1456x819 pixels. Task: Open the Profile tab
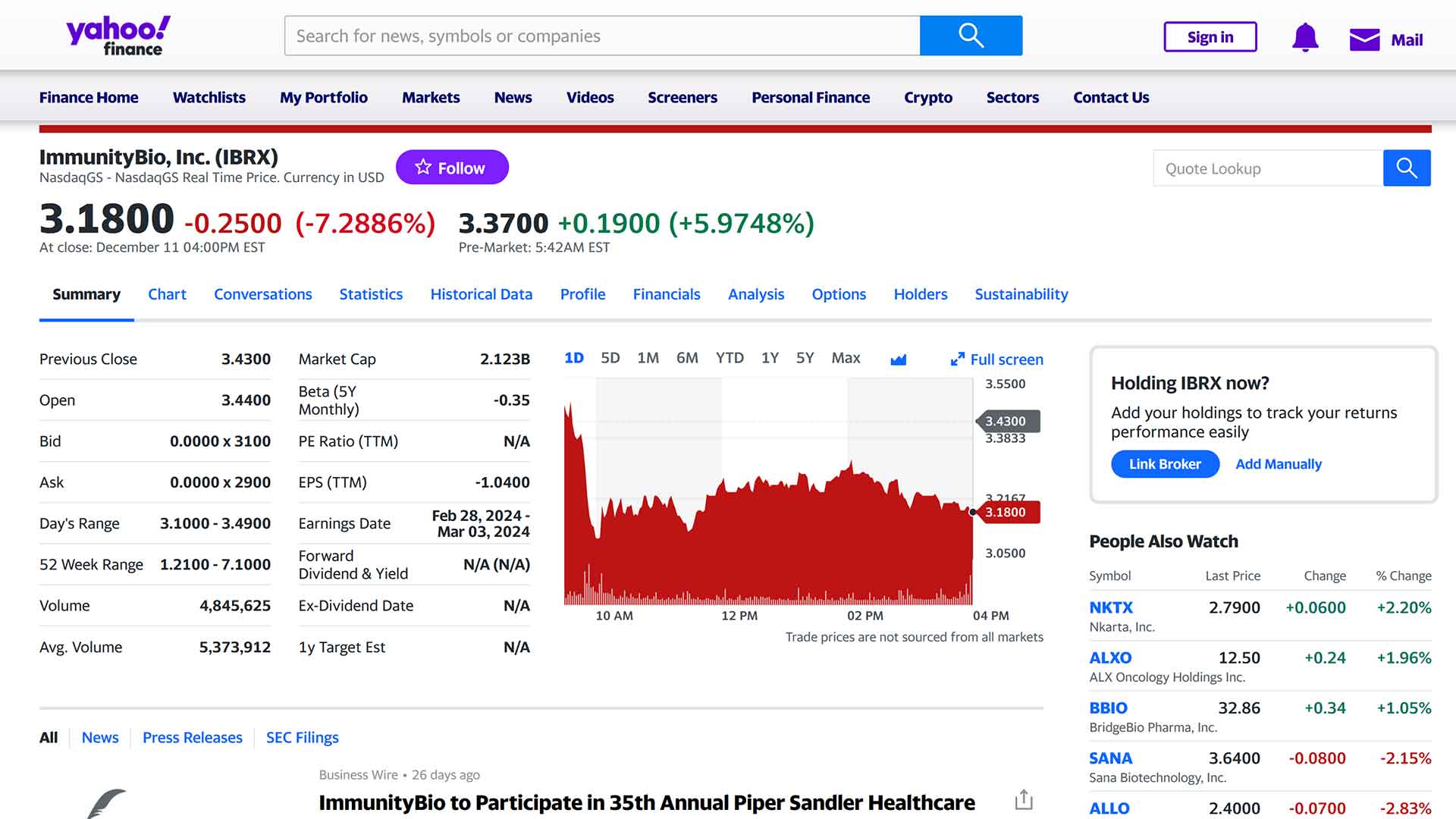point(582,294)
